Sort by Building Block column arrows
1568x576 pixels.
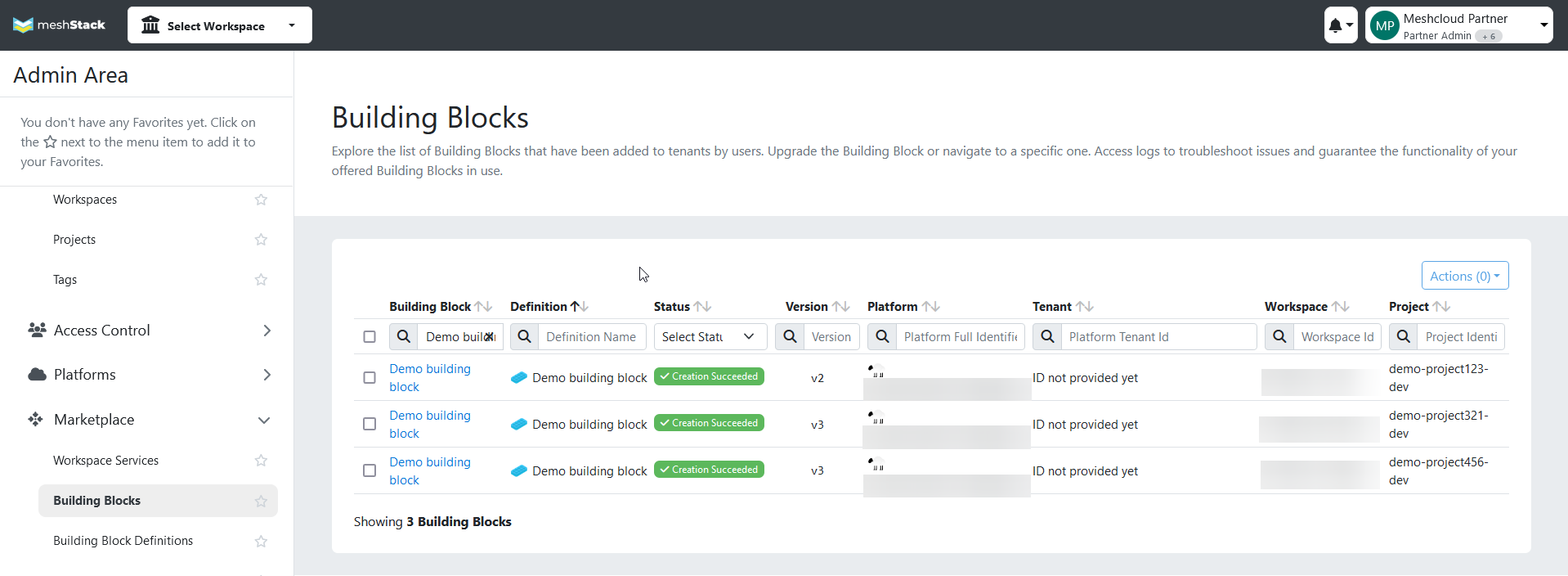(x=483, y=306)
